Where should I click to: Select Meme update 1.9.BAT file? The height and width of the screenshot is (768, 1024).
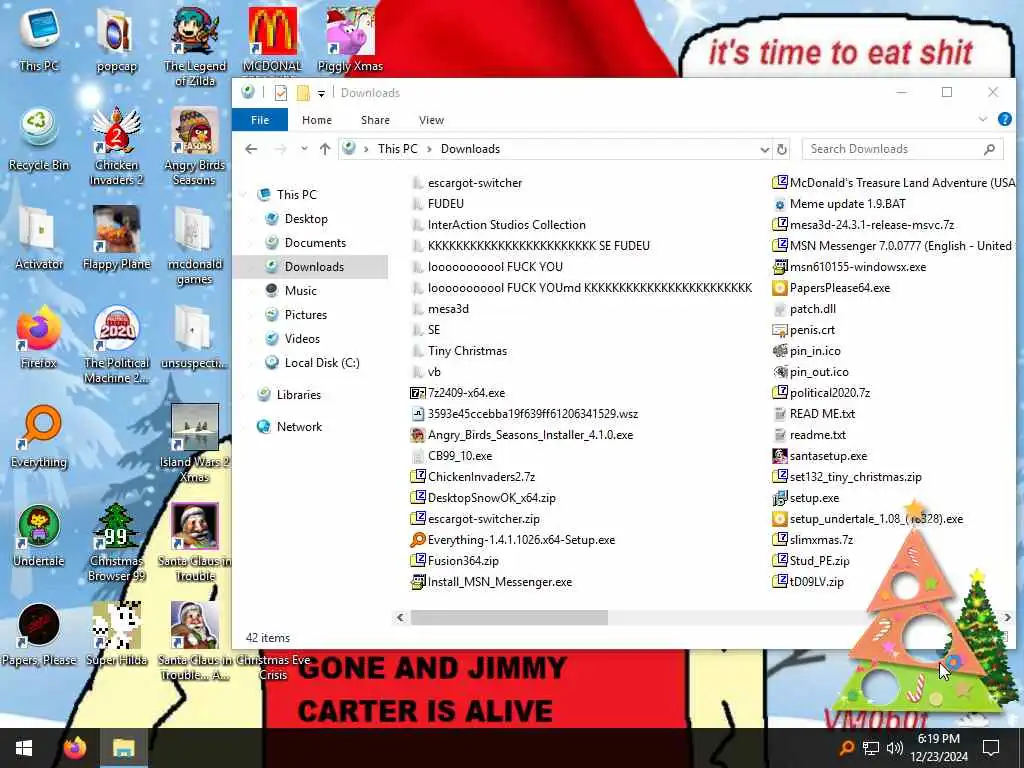coord(848,204)
